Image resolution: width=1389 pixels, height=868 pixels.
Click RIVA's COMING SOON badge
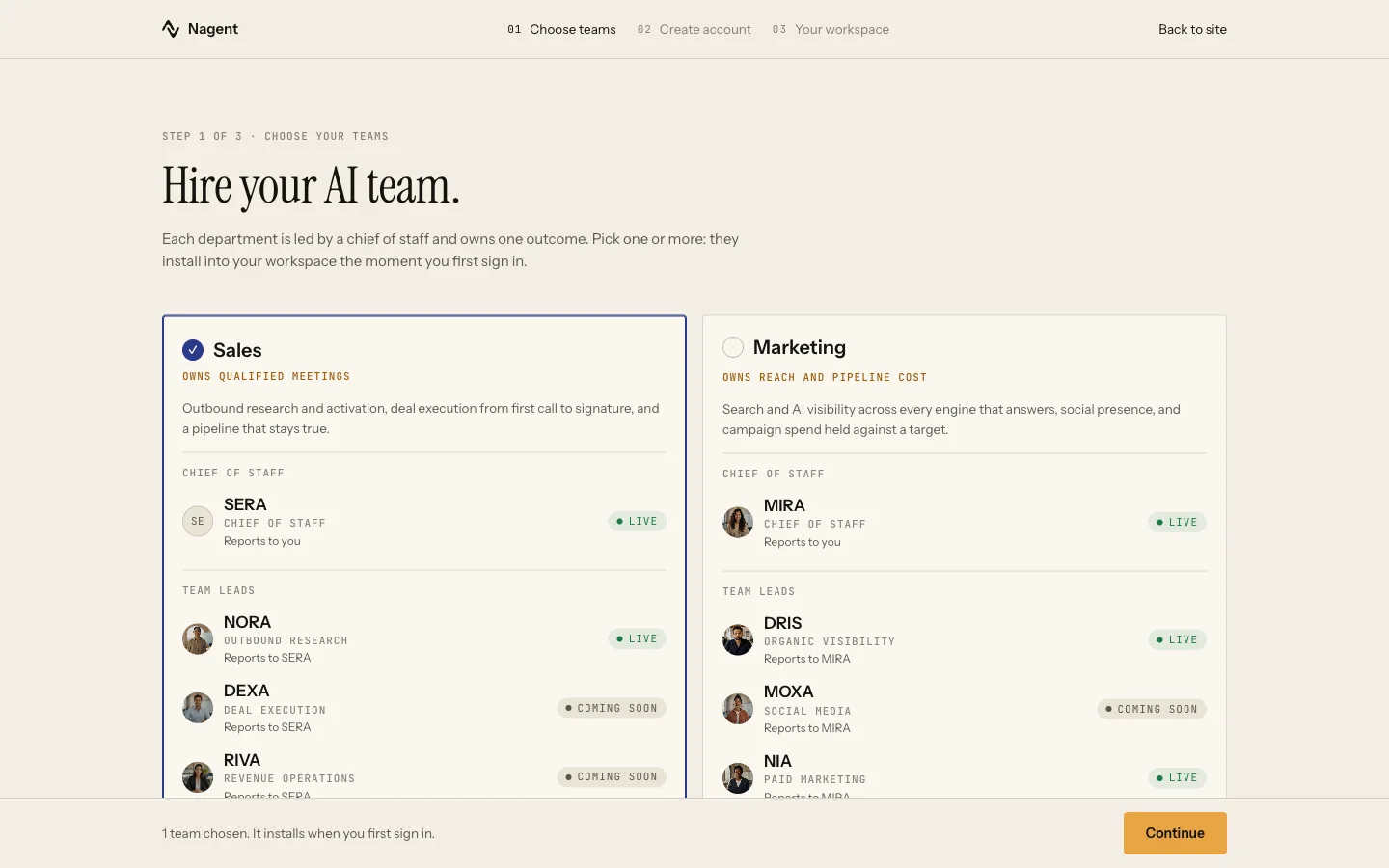pyautogui.click(x=612, y=777)
